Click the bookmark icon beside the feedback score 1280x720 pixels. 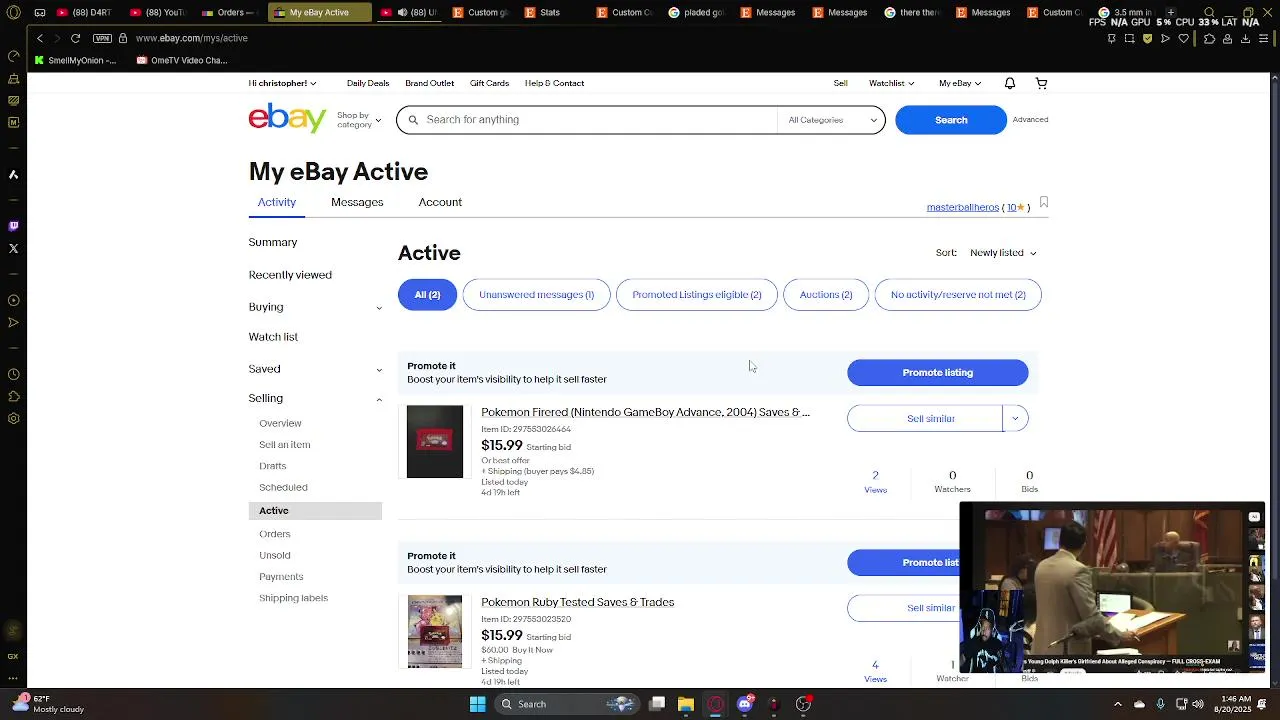pos(1043,202)
